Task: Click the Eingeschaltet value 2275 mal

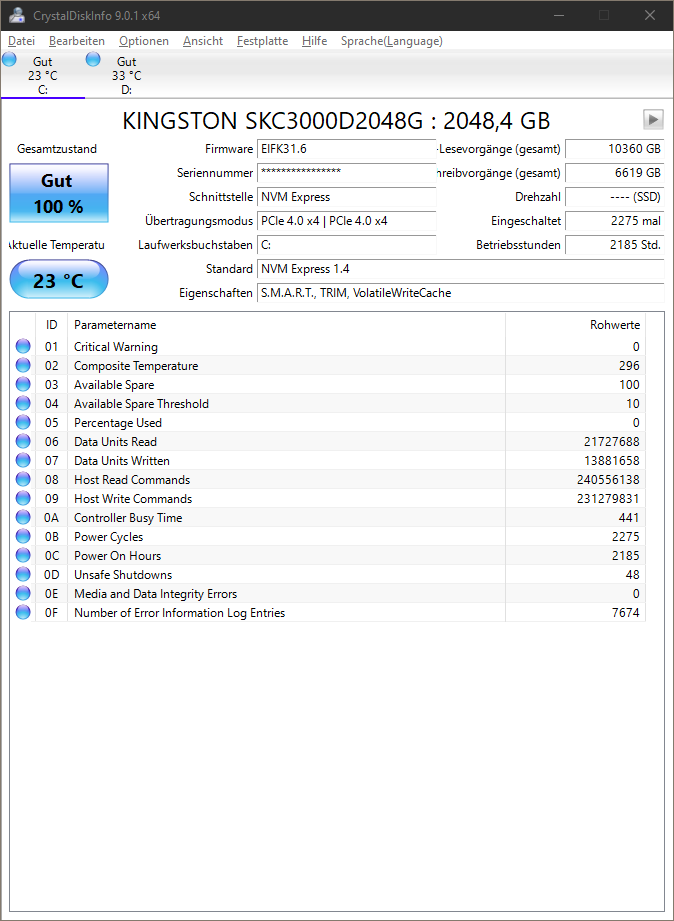Action: [x=615, y=221]
